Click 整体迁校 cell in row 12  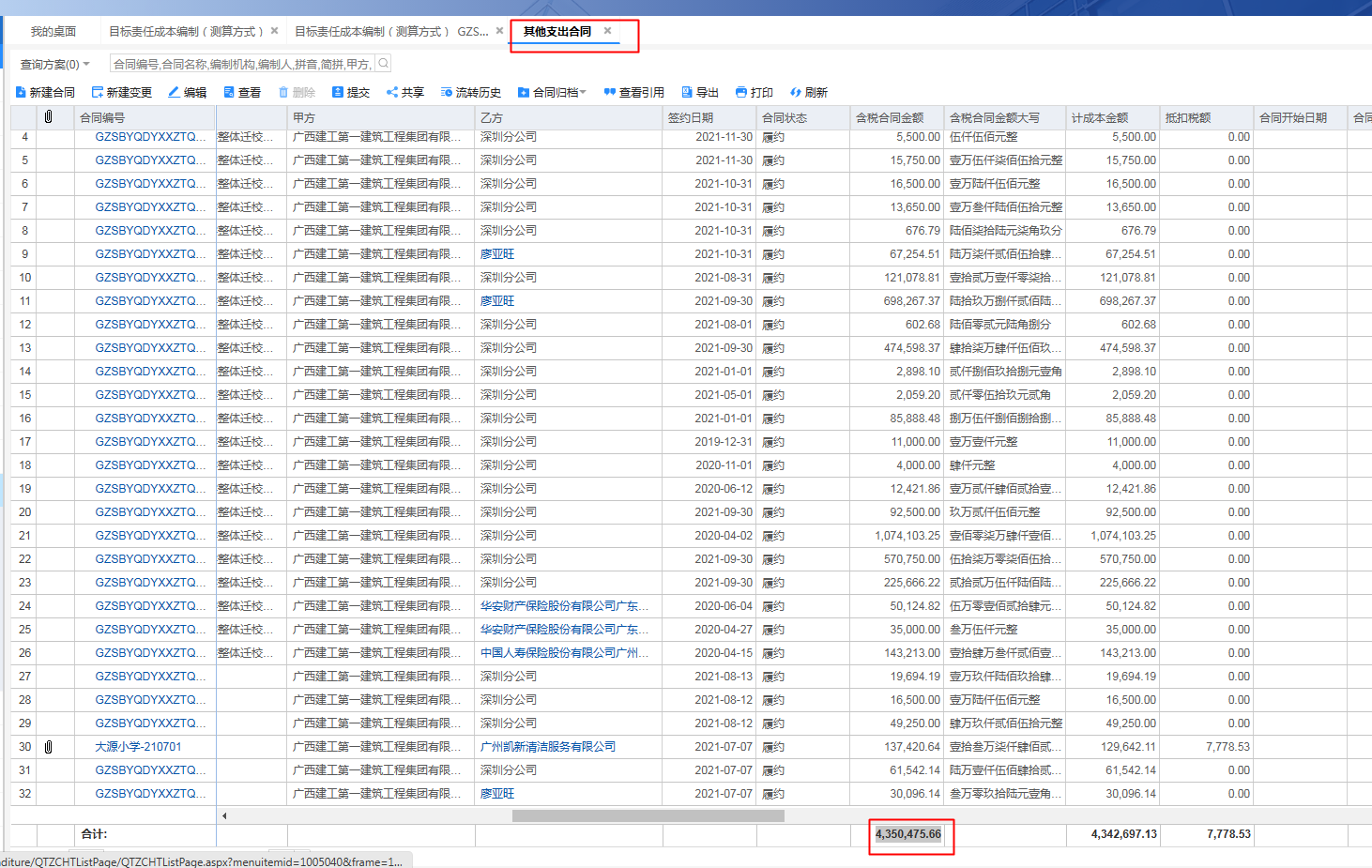[246, 325]
